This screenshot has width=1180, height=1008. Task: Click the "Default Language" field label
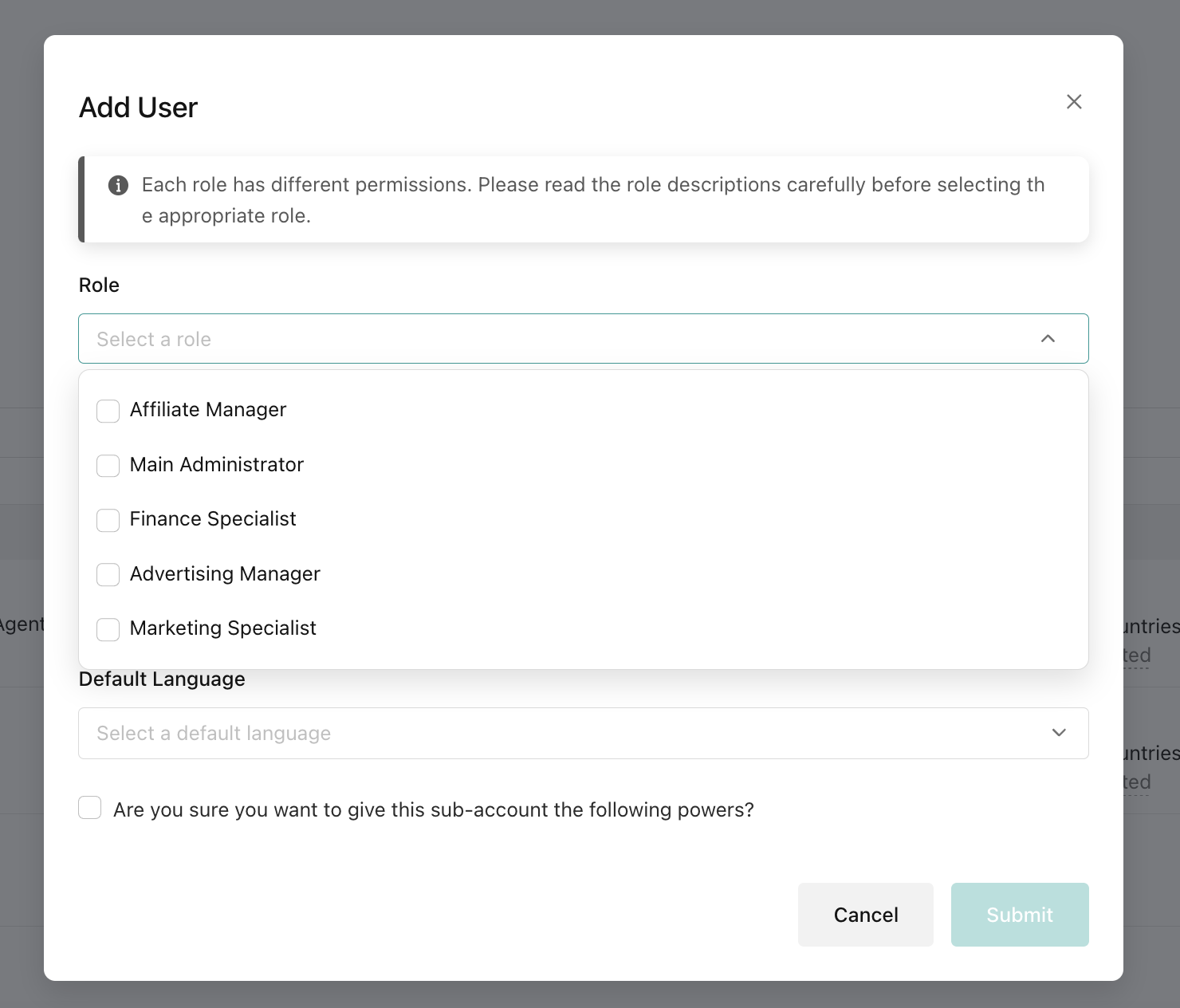coord(162,679)
